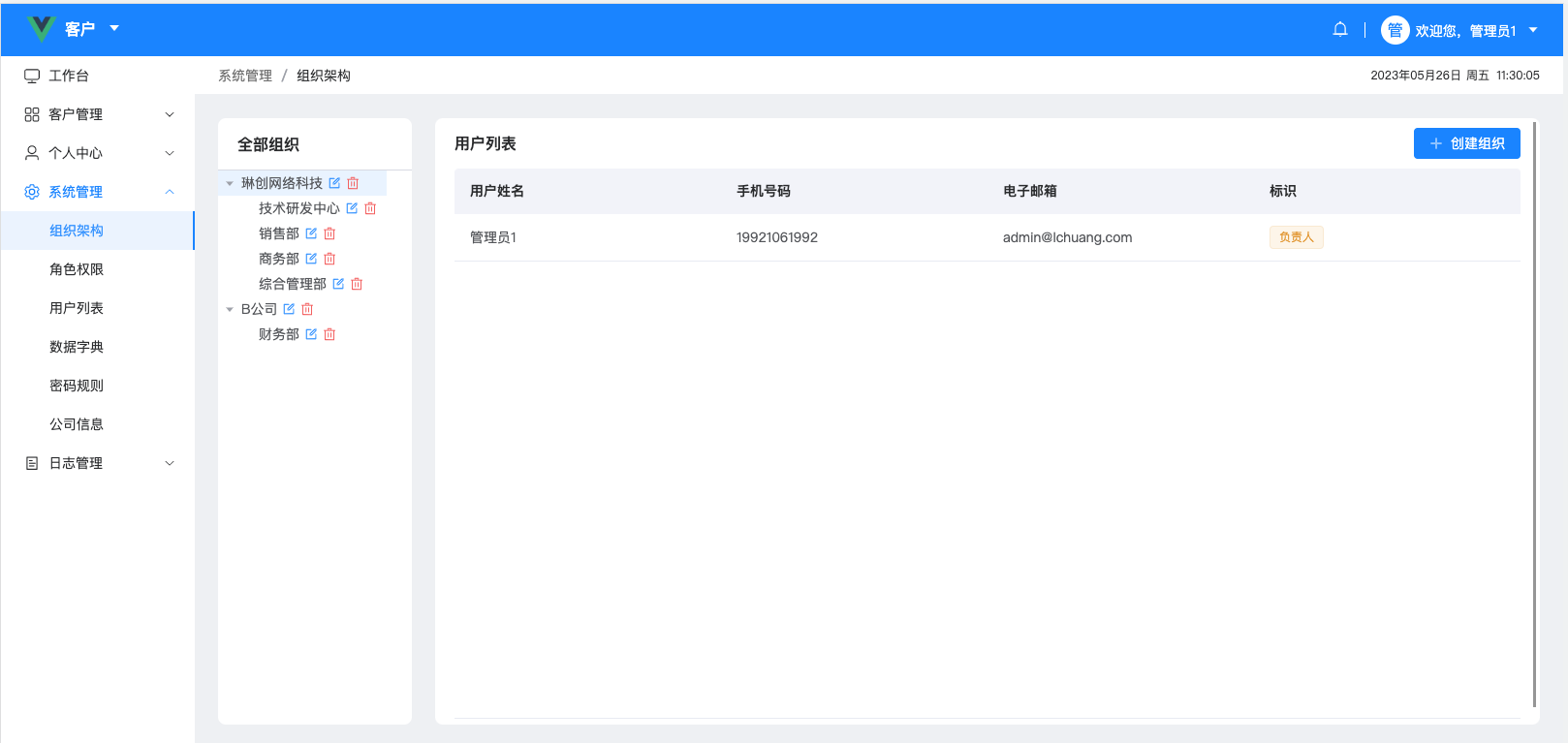
Task: Select 琳创网络科技 tree node
Action: pos(282,183)
